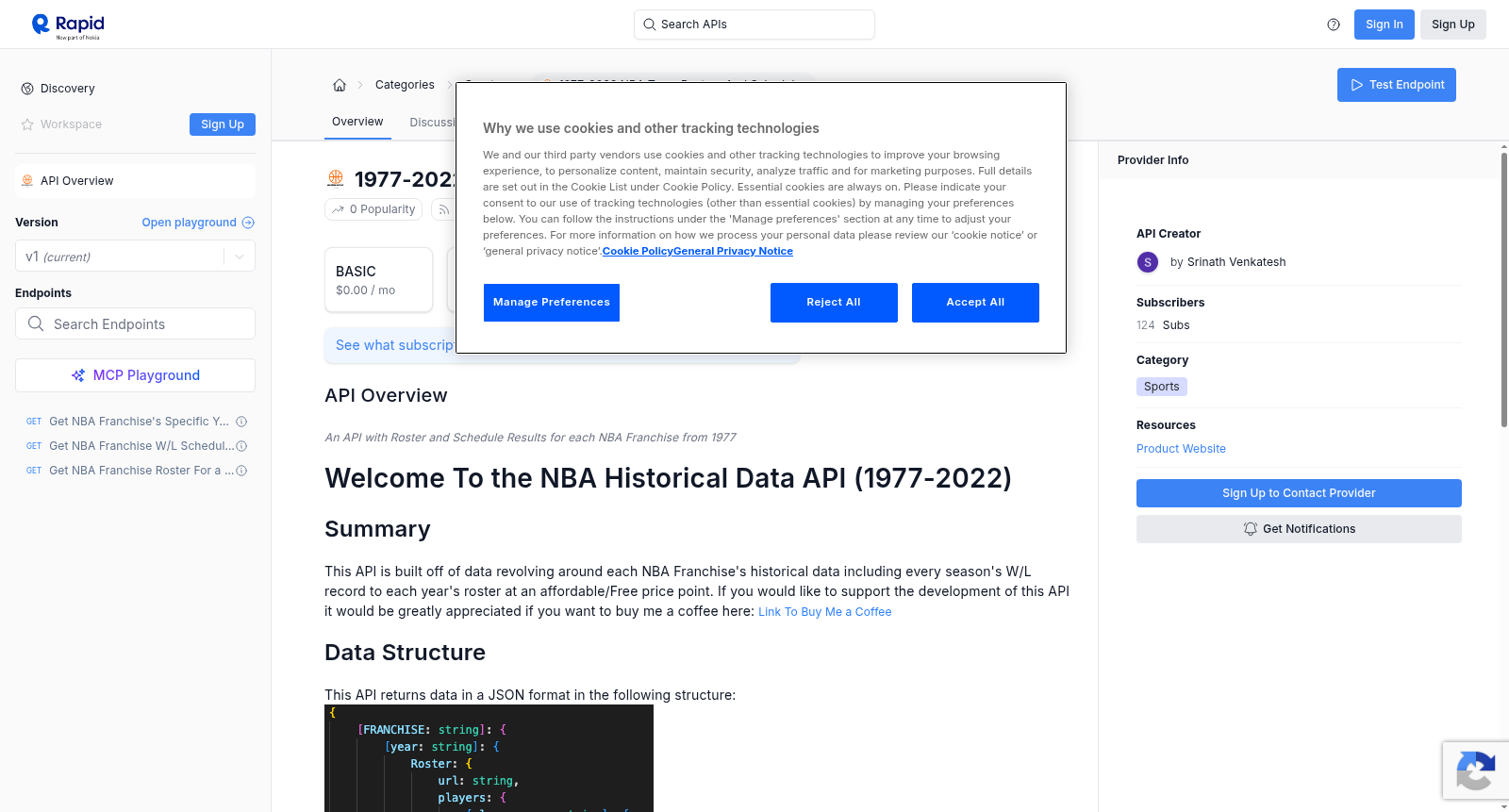Click the bell icon in Get Notifications
The height and width of the screenshot is (812, 1509).
coord(1251,529)
